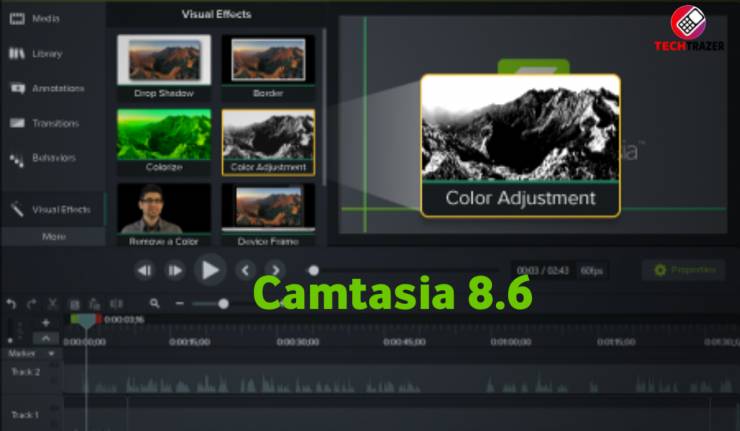The height and width of the screenshot is (431, 740).
Task: Click the 0:00:15;00 mark on the ruler
Action: pyautogui.click(x=190, y=342)
